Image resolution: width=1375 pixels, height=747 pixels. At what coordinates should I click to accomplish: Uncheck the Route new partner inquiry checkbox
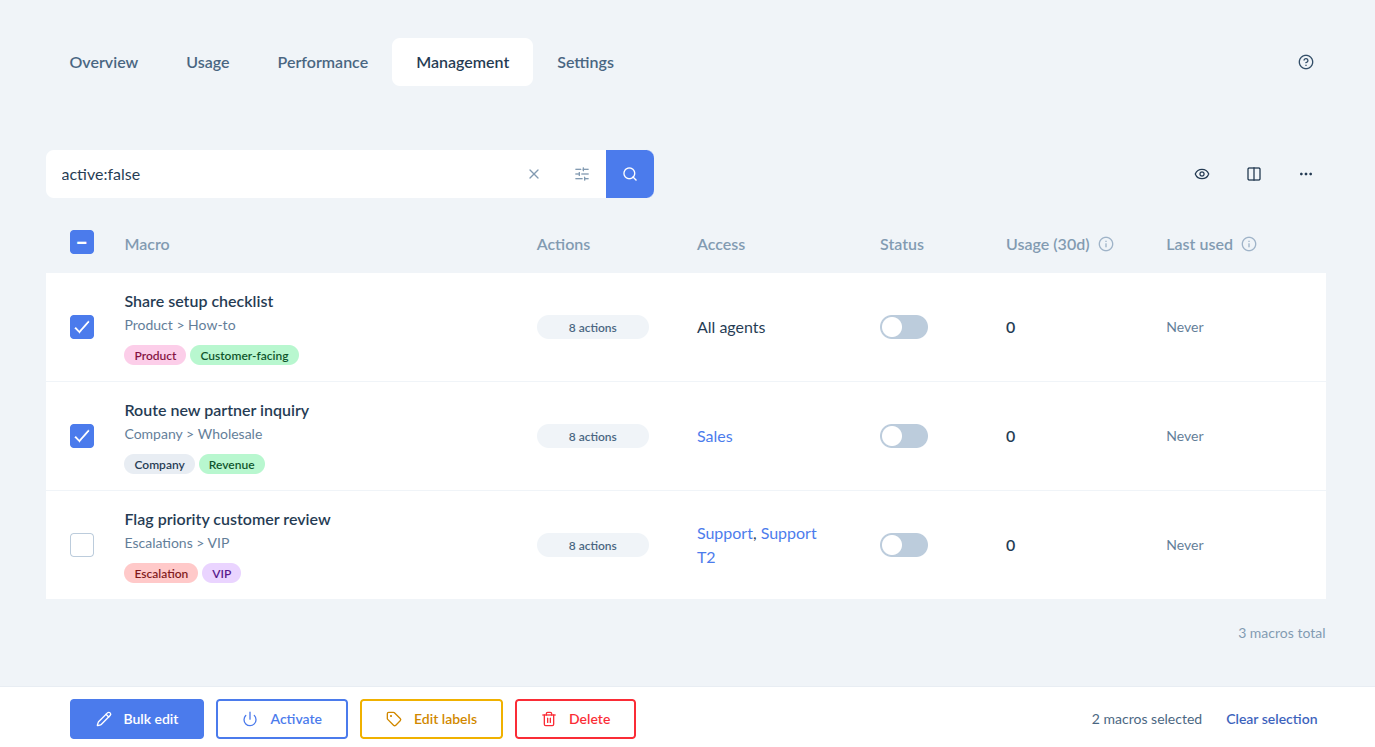[x=82, y=436]
